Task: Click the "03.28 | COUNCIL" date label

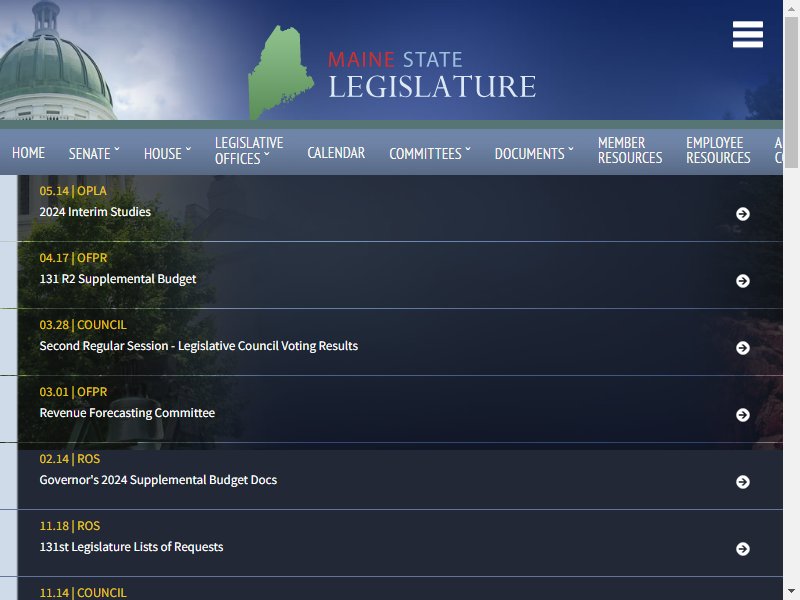Action: (83, 325)
